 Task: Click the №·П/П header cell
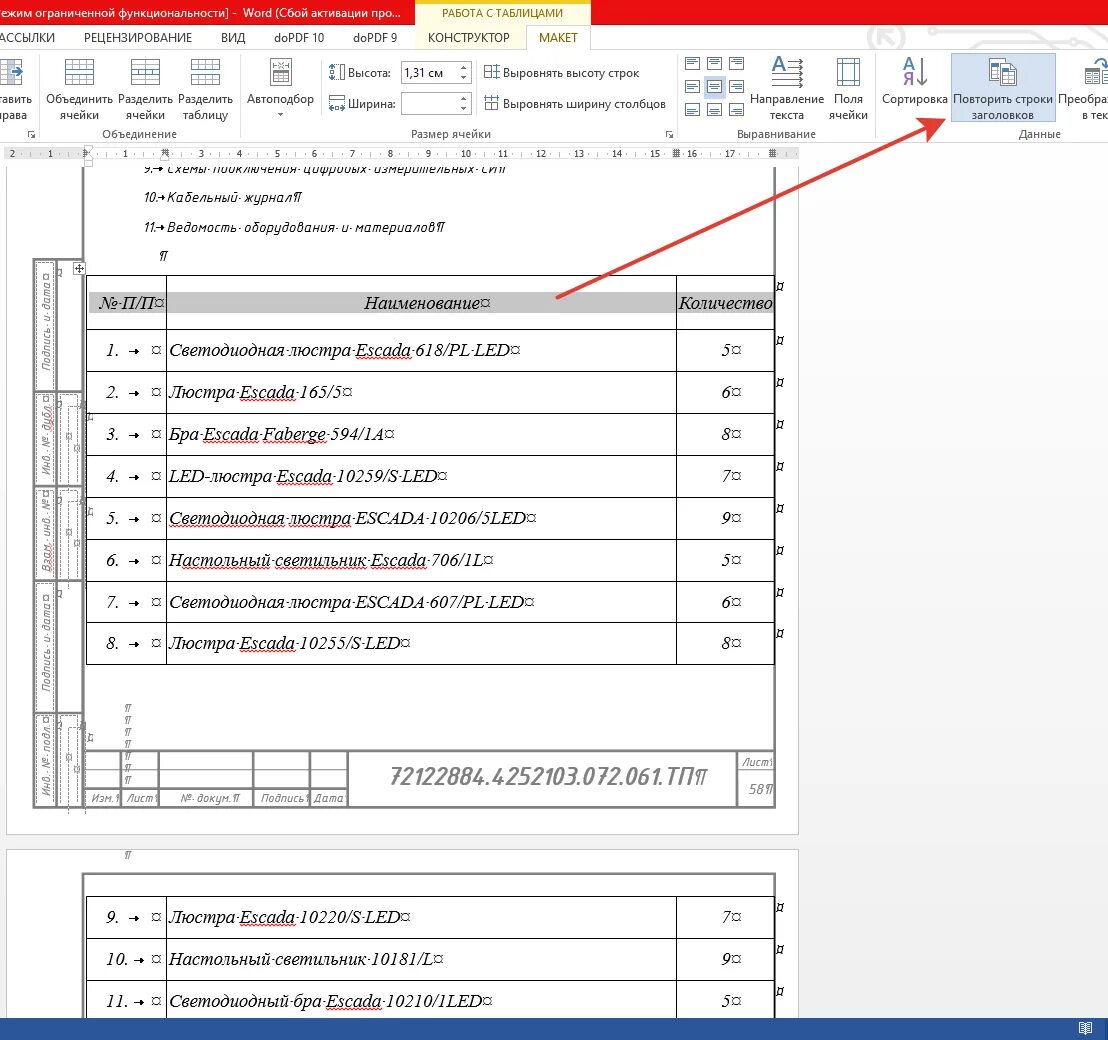(x=126, y=302)
